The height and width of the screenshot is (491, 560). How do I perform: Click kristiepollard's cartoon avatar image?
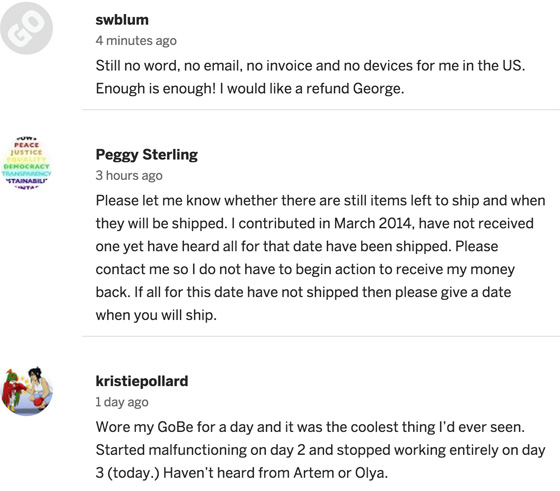[x=27, y=390]
